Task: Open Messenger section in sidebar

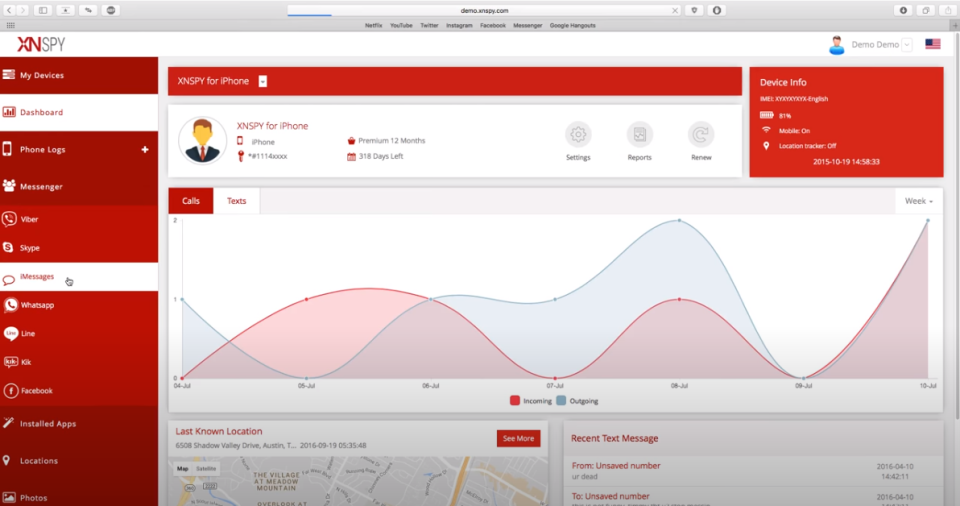Action: (x=79, y=186)
